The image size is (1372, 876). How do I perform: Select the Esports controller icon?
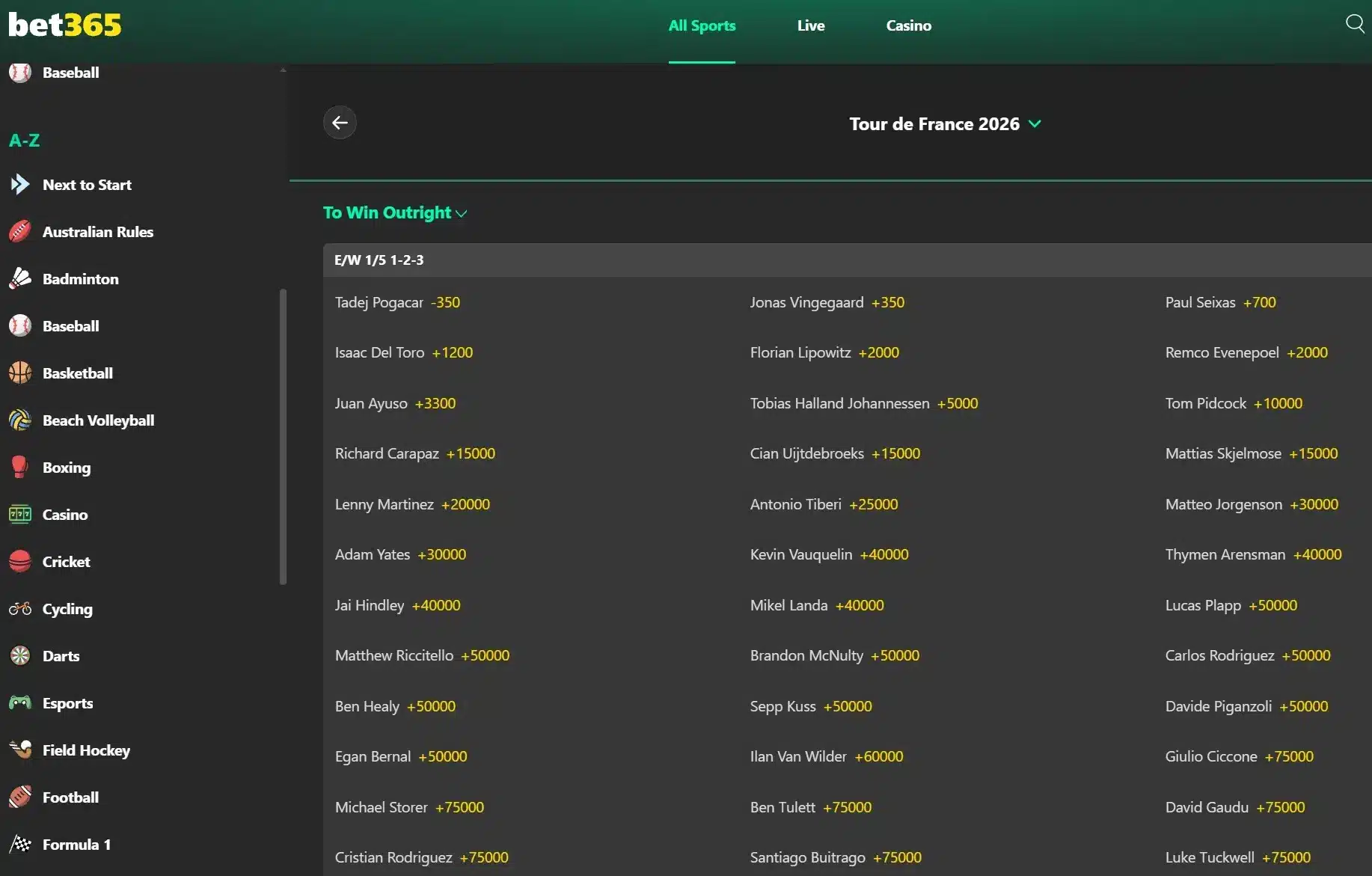click(20, 703)
